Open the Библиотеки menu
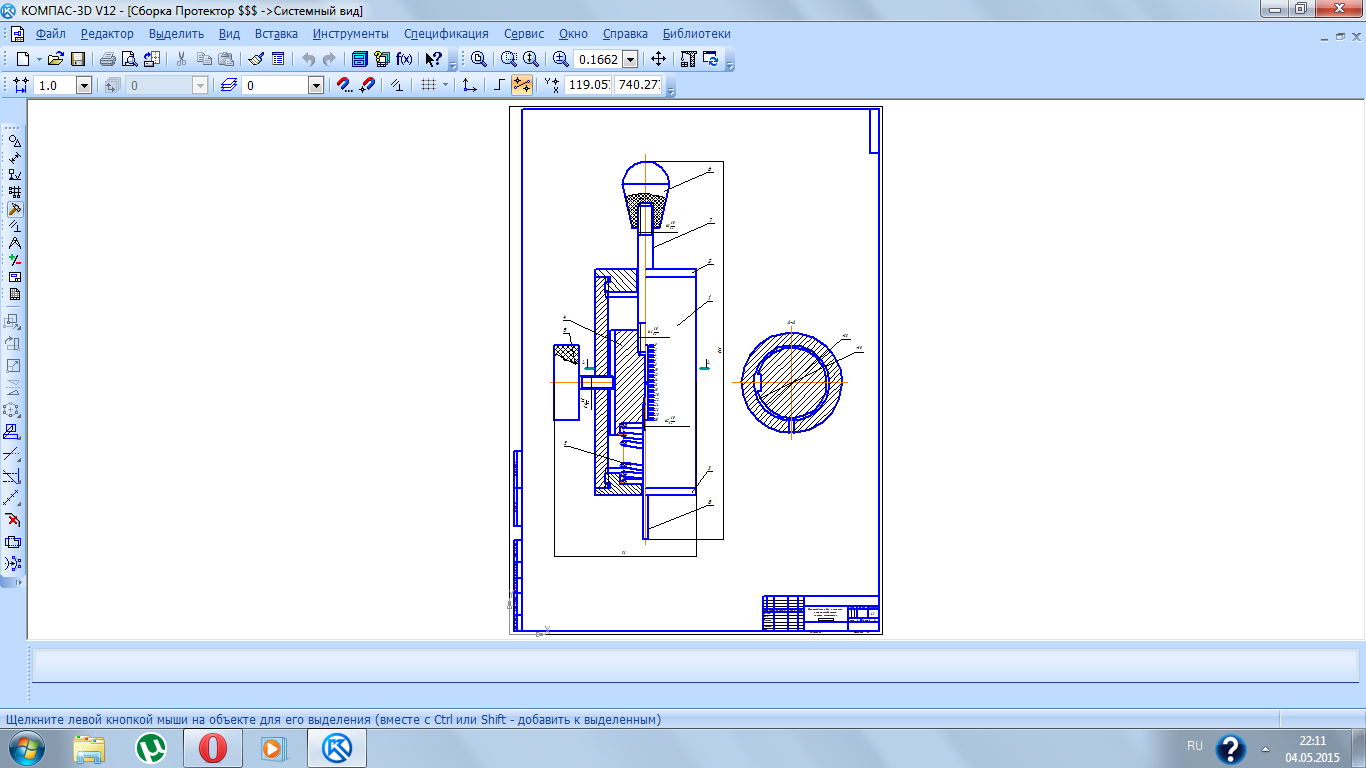 (x=697, y=34)
